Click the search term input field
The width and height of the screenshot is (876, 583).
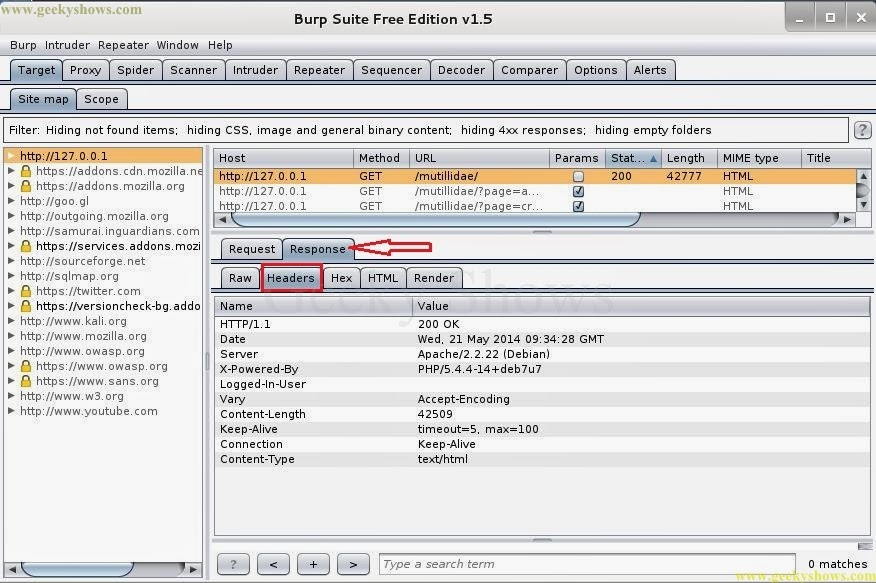[x=587, y=564]
